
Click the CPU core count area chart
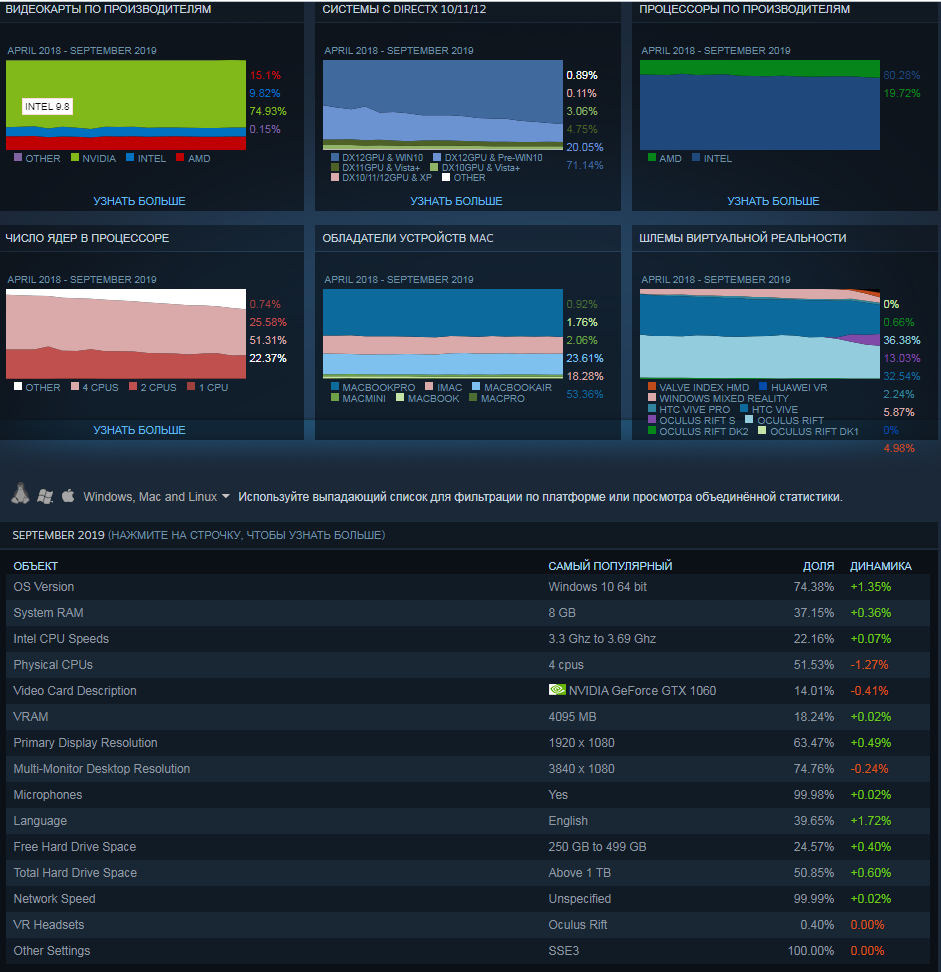coord(126,334)
